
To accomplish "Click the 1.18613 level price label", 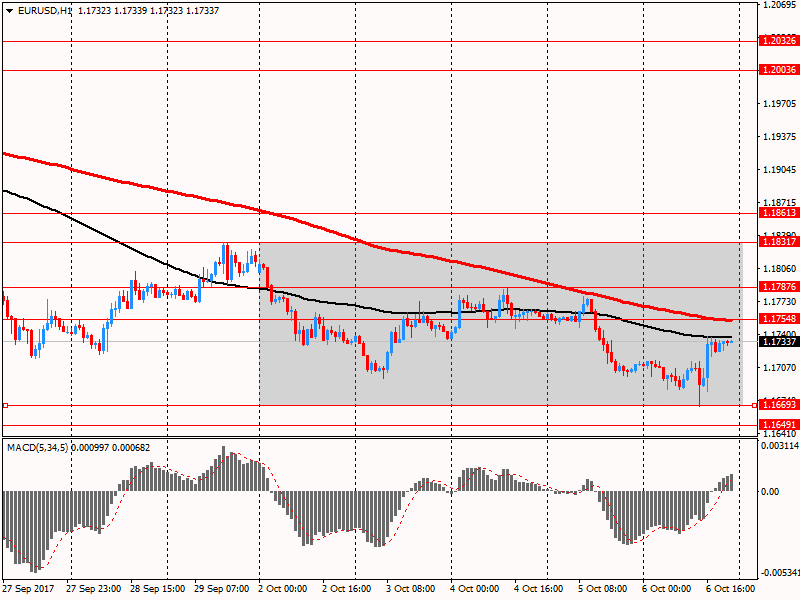I will tap(778, 213).
